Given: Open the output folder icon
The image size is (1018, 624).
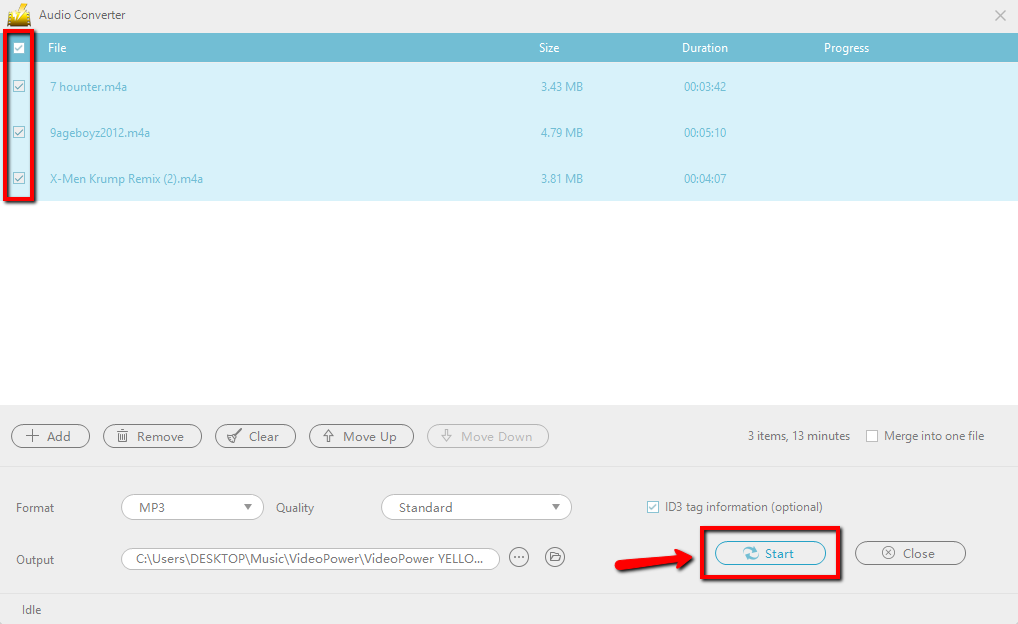Looking at the screenshot, I should pos(555,558).
